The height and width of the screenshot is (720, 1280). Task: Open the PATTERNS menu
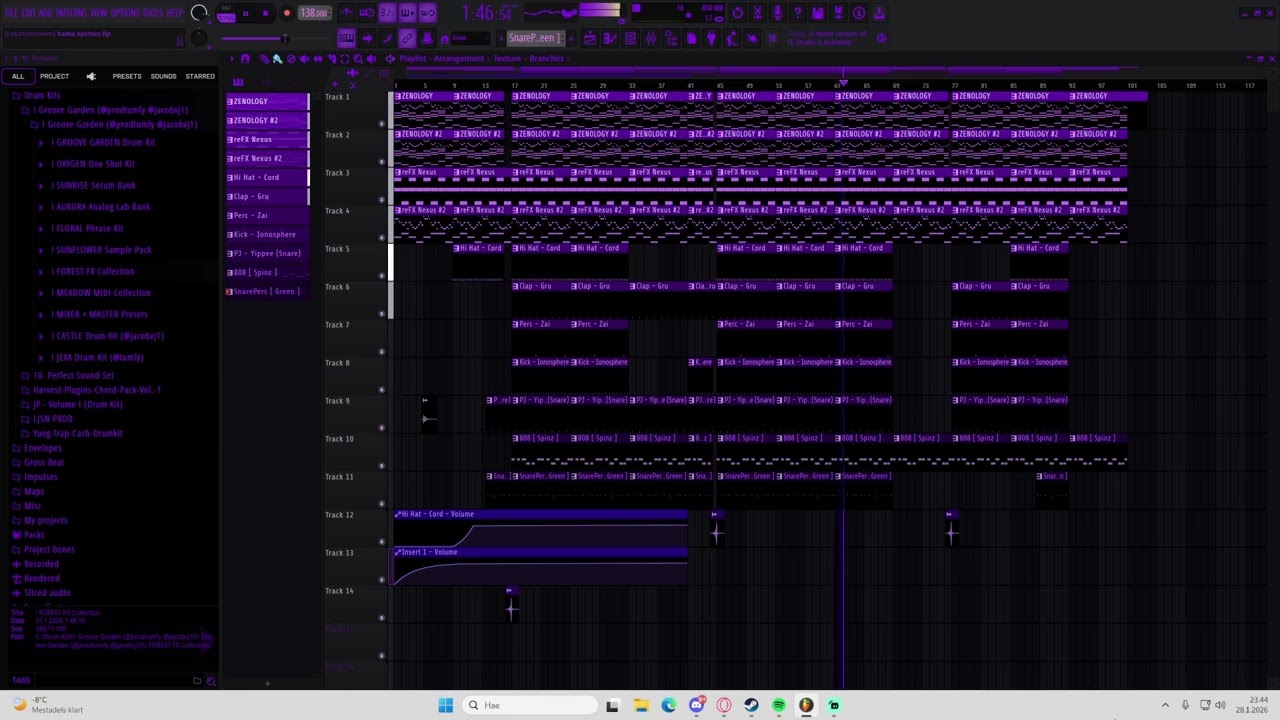coord(71,13)
